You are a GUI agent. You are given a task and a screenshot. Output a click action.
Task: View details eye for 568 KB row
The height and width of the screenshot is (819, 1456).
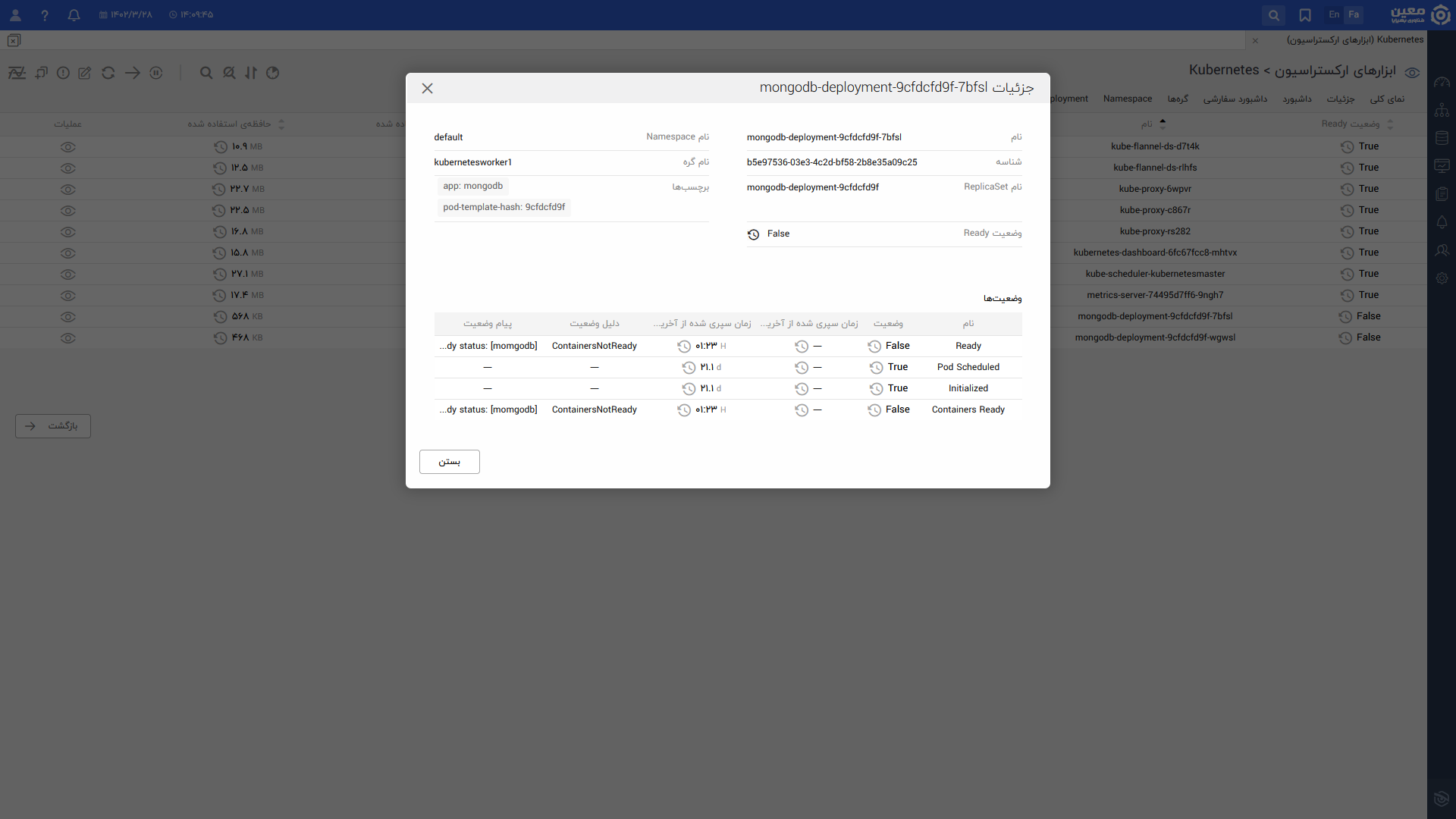tap(68, 317)
